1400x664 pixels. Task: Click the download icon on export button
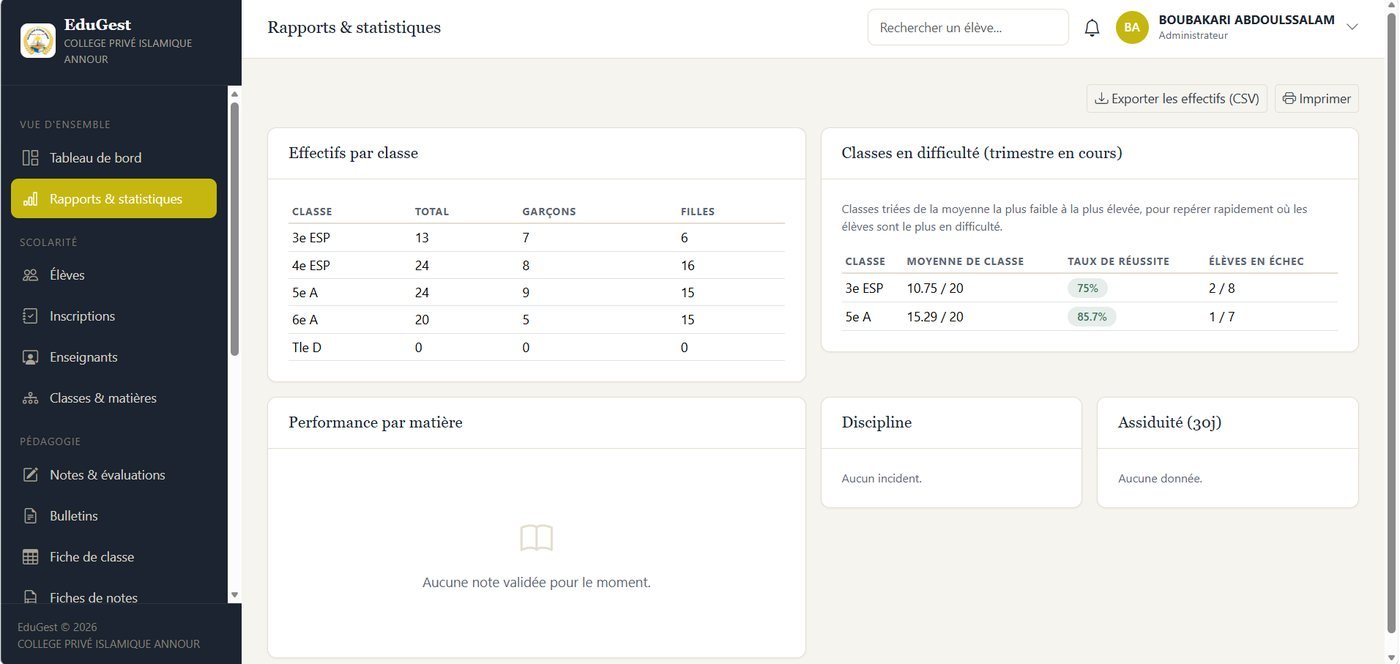click(1102, 99)
